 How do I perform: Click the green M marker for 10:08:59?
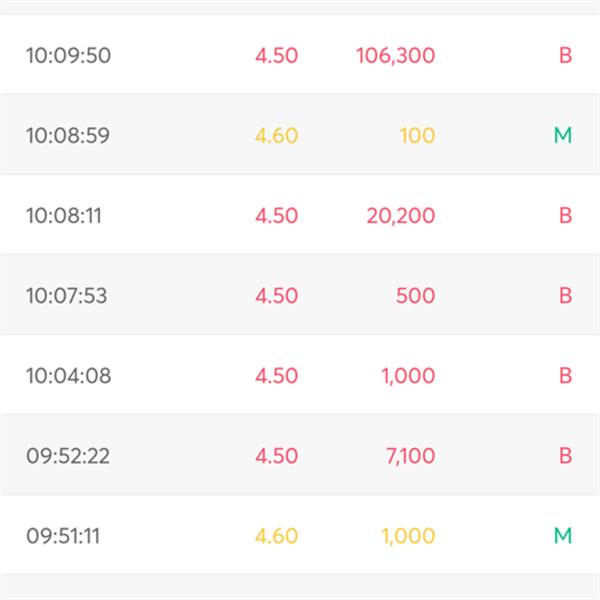coord(563,135)
